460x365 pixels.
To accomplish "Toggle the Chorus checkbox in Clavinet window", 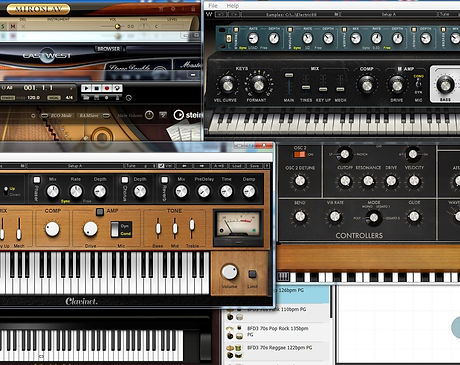I will pyautogui.click(x=125, y=180).
